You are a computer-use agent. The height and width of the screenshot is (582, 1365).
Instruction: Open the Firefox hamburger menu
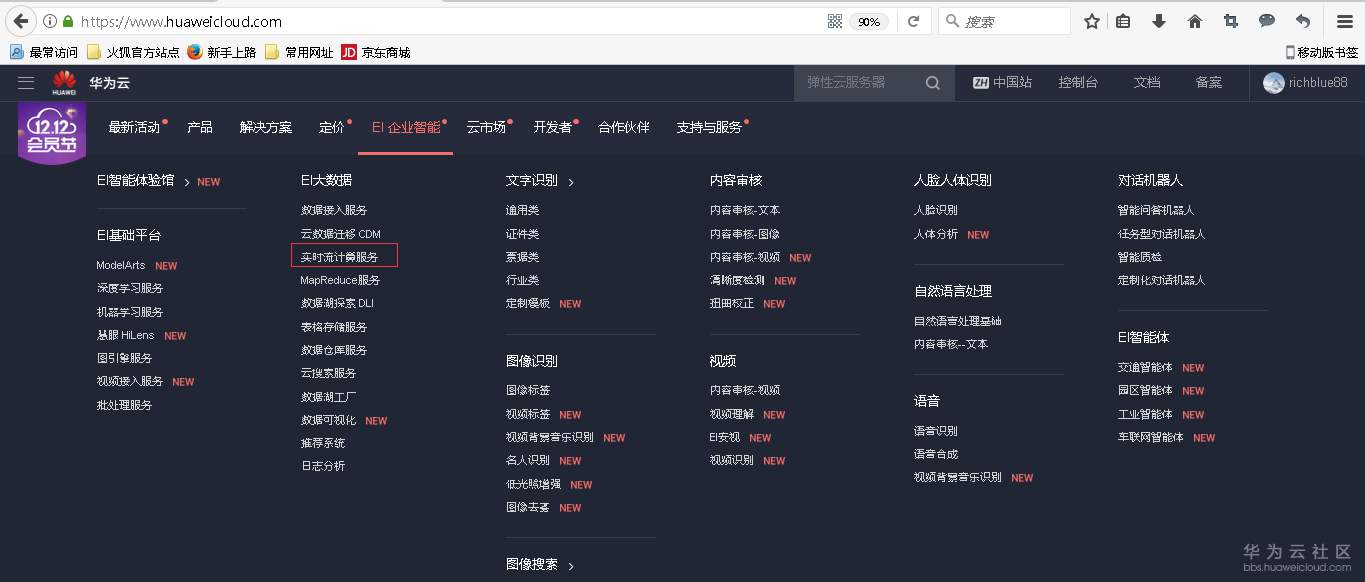tap(1344, 20)
